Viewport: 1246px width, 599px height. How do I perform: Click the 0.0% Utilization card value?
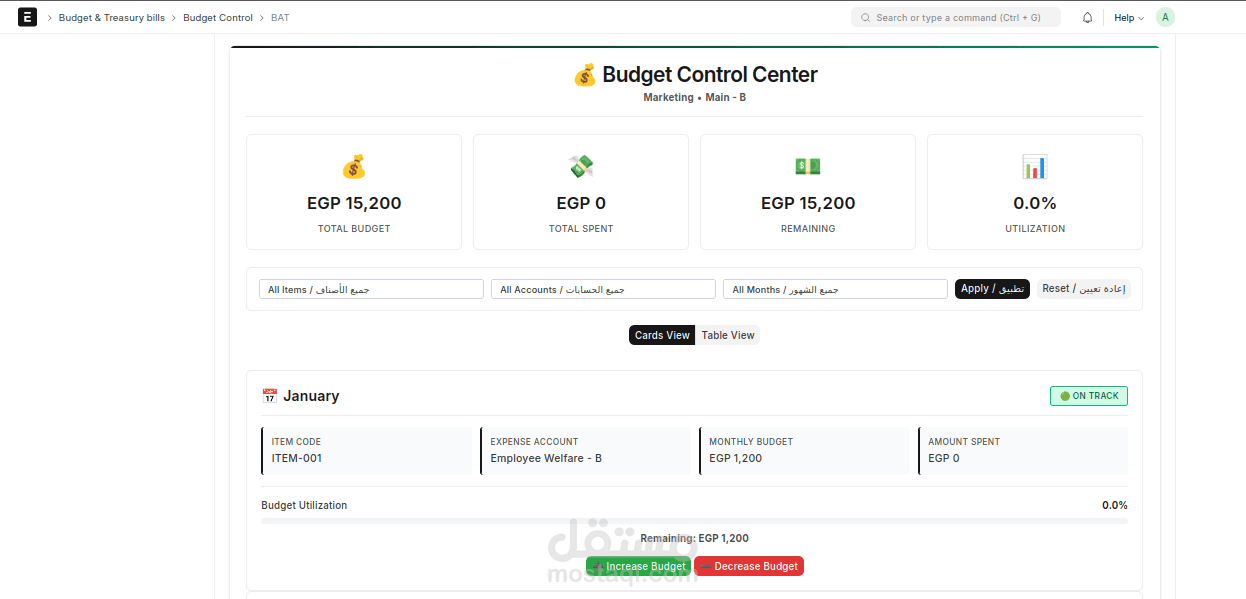[1035, 203]
